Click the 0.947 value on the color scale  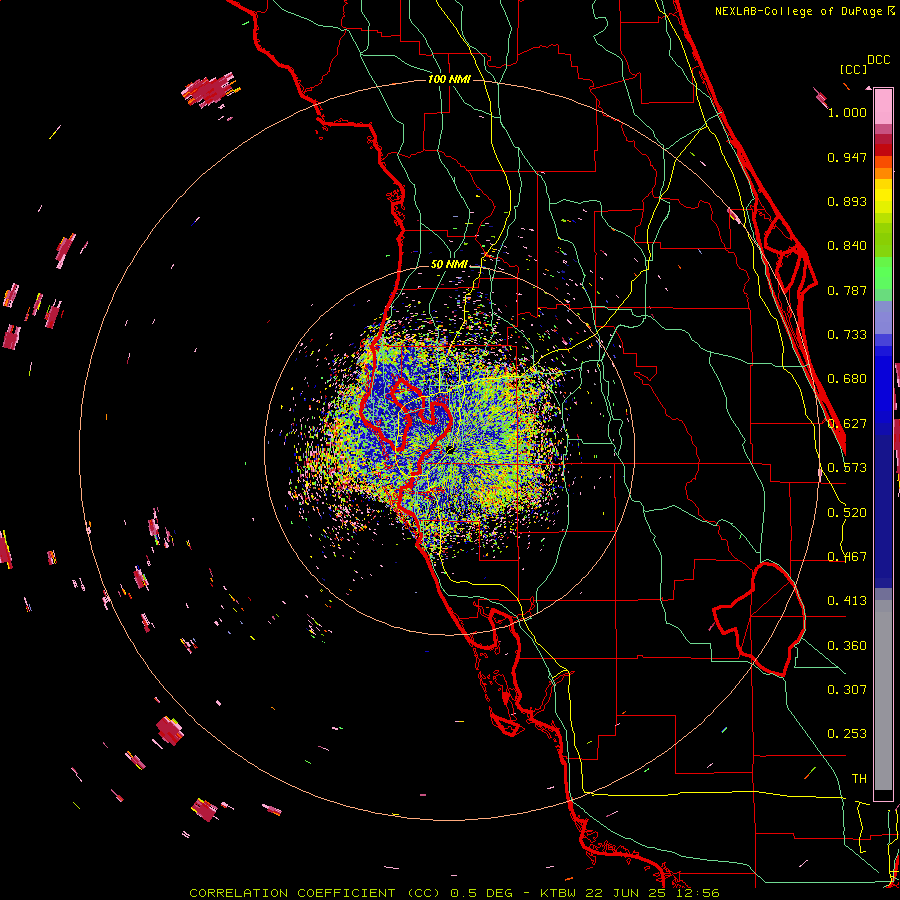[847, 157]
